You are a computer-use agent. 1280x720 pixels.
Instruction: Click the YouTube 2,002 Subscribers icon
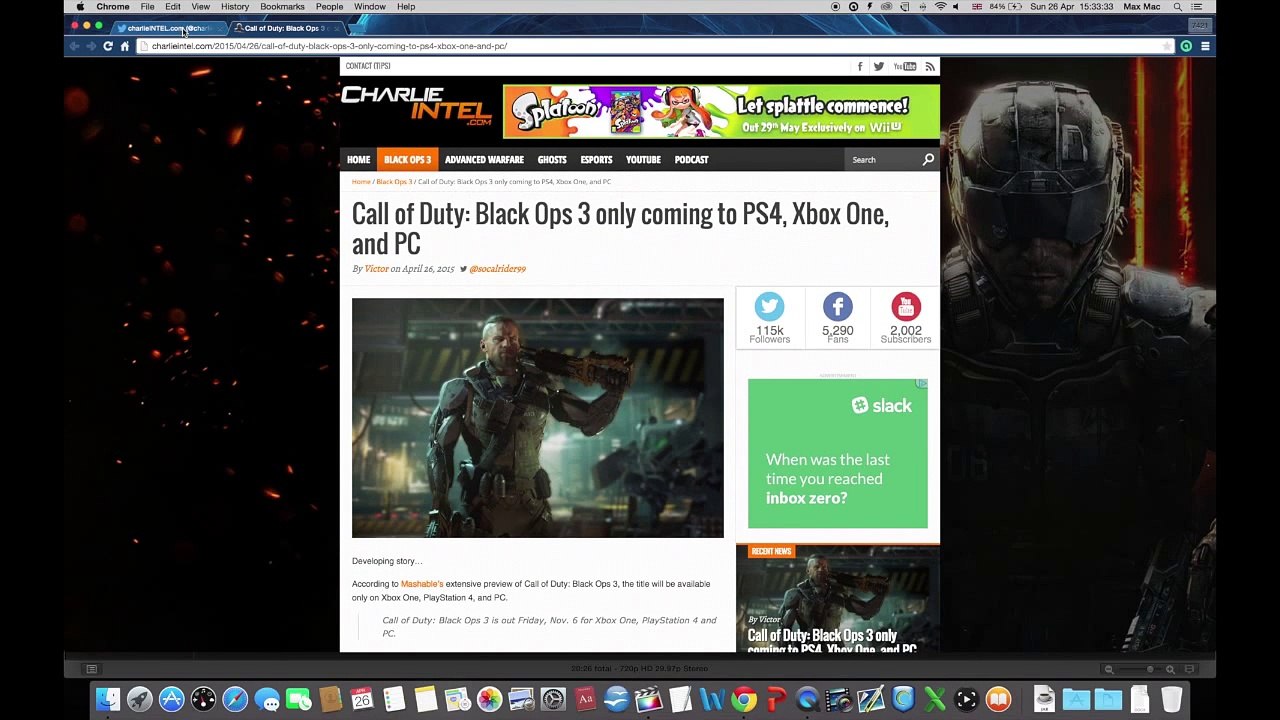tap(906, 307)
